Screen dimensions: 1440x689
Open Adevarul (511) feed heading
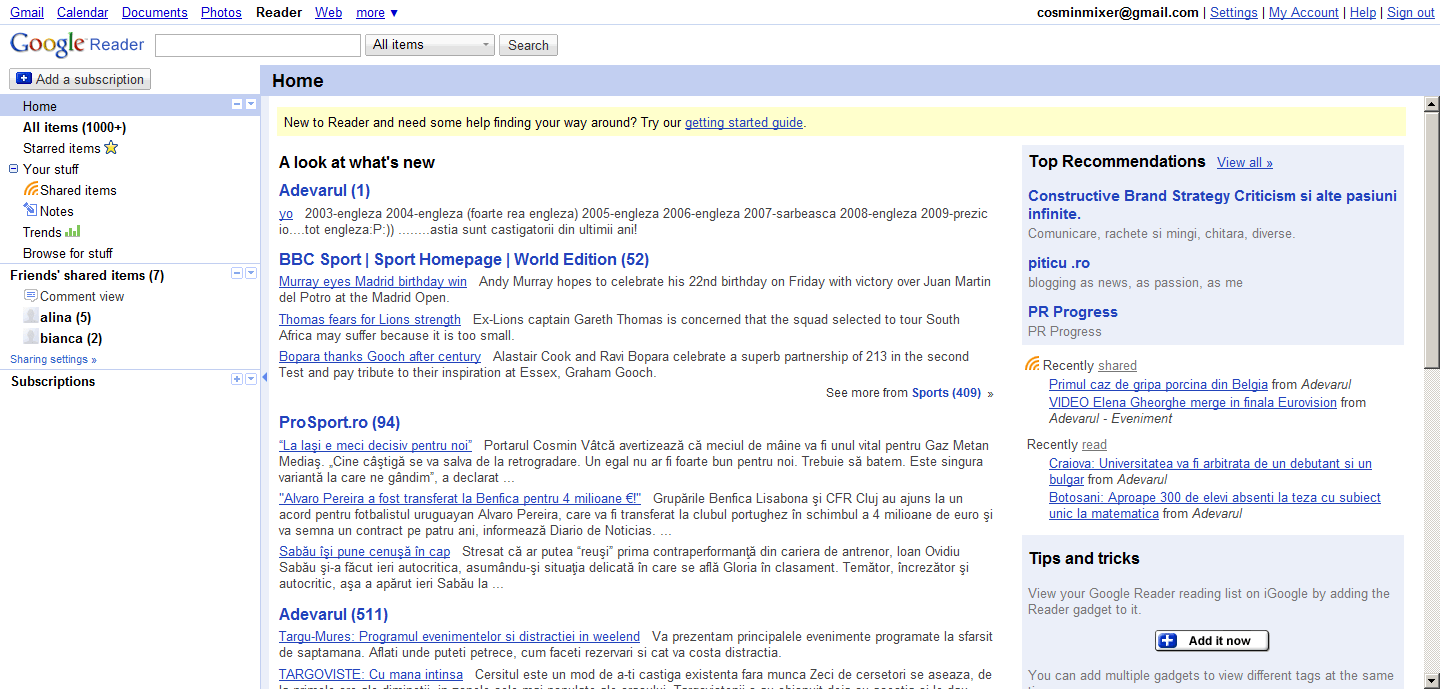pos(334,614)
